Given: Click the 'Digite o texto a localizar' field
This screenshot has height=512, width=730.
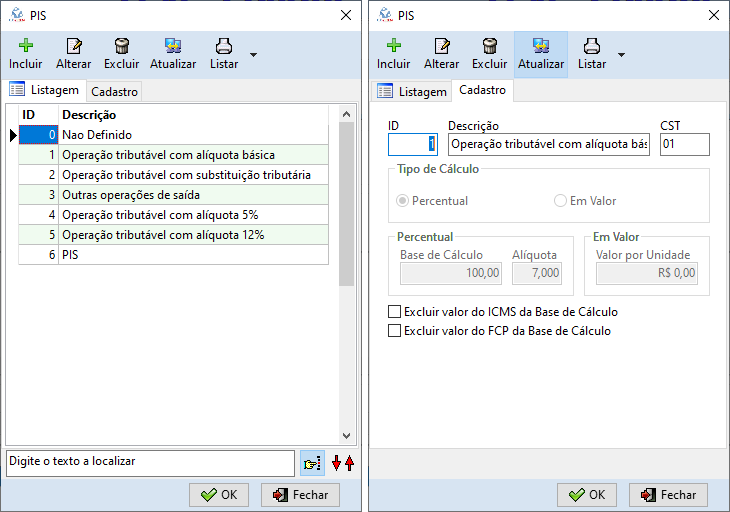Looking at the screenshot, I should (x=150, y=463).
